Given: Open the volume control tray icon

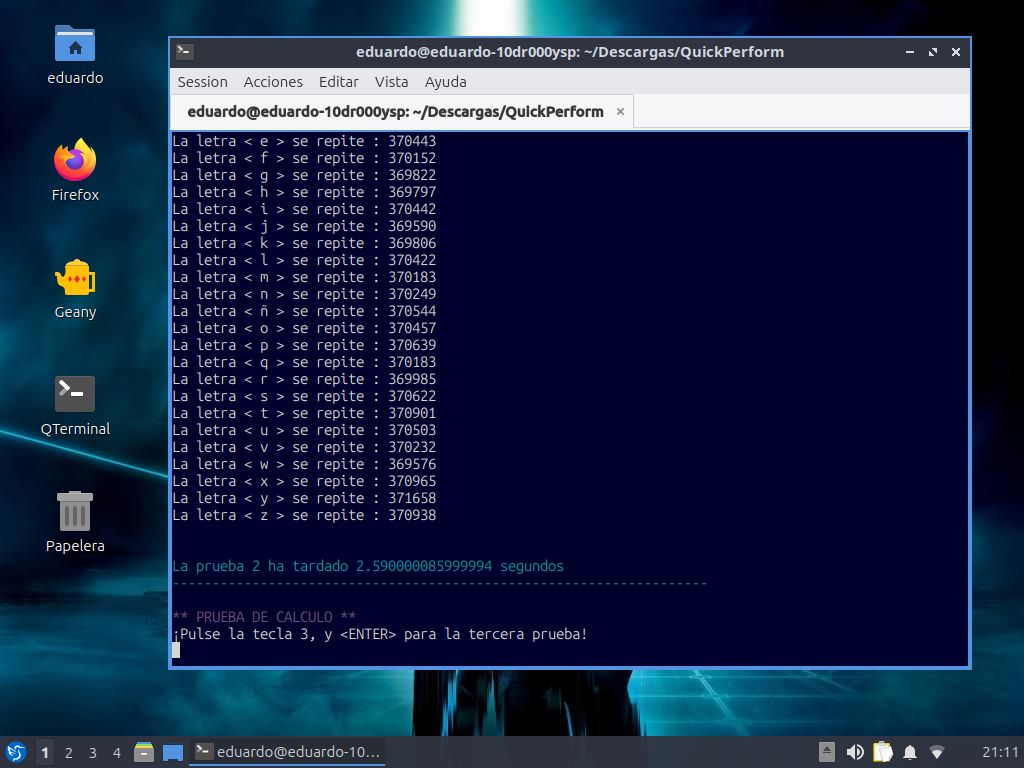Looking at the screenshot, I should (x=855, y=752).
